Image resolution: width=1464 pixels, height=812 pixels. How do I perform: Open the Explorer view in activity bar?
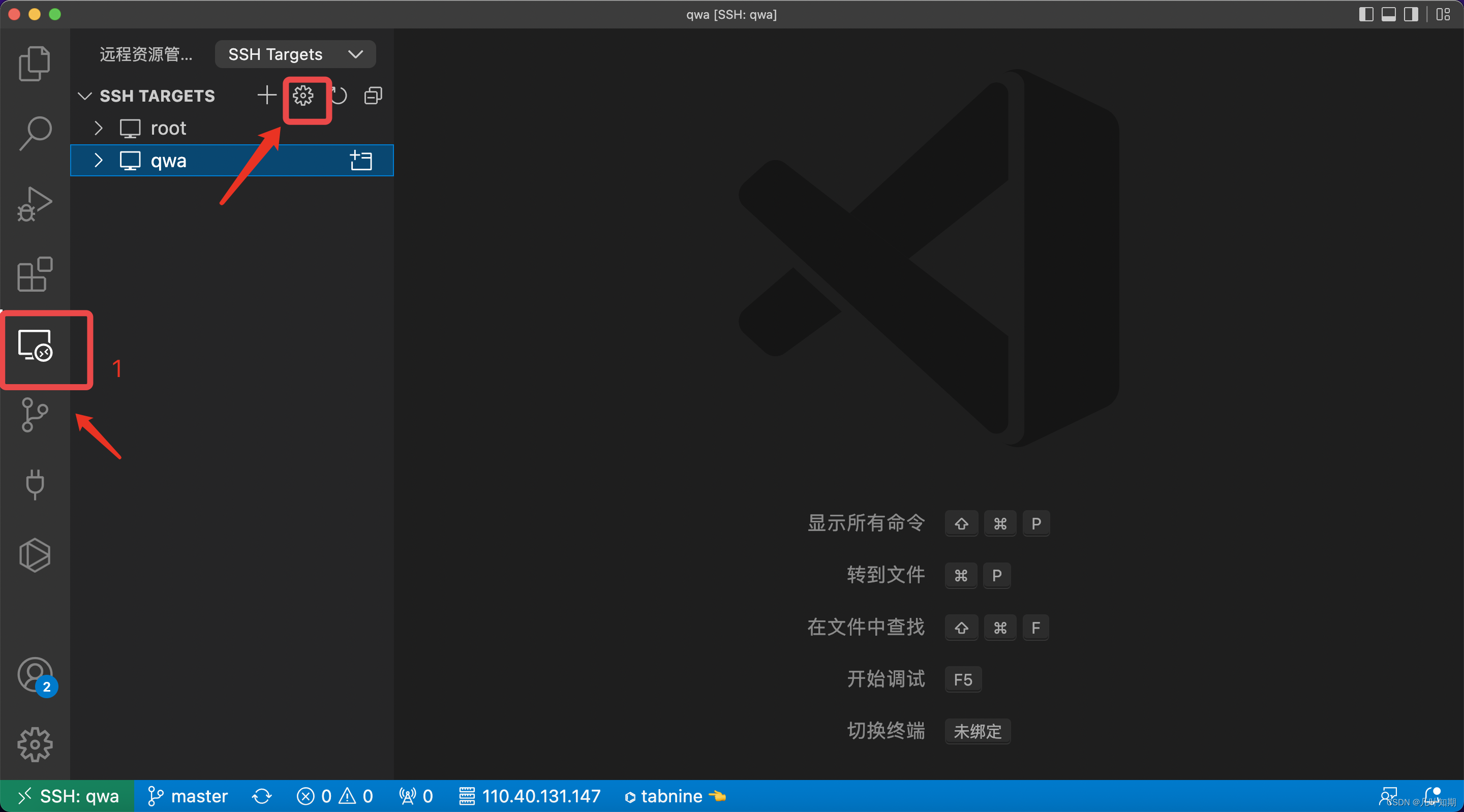[x=35, y=63]
